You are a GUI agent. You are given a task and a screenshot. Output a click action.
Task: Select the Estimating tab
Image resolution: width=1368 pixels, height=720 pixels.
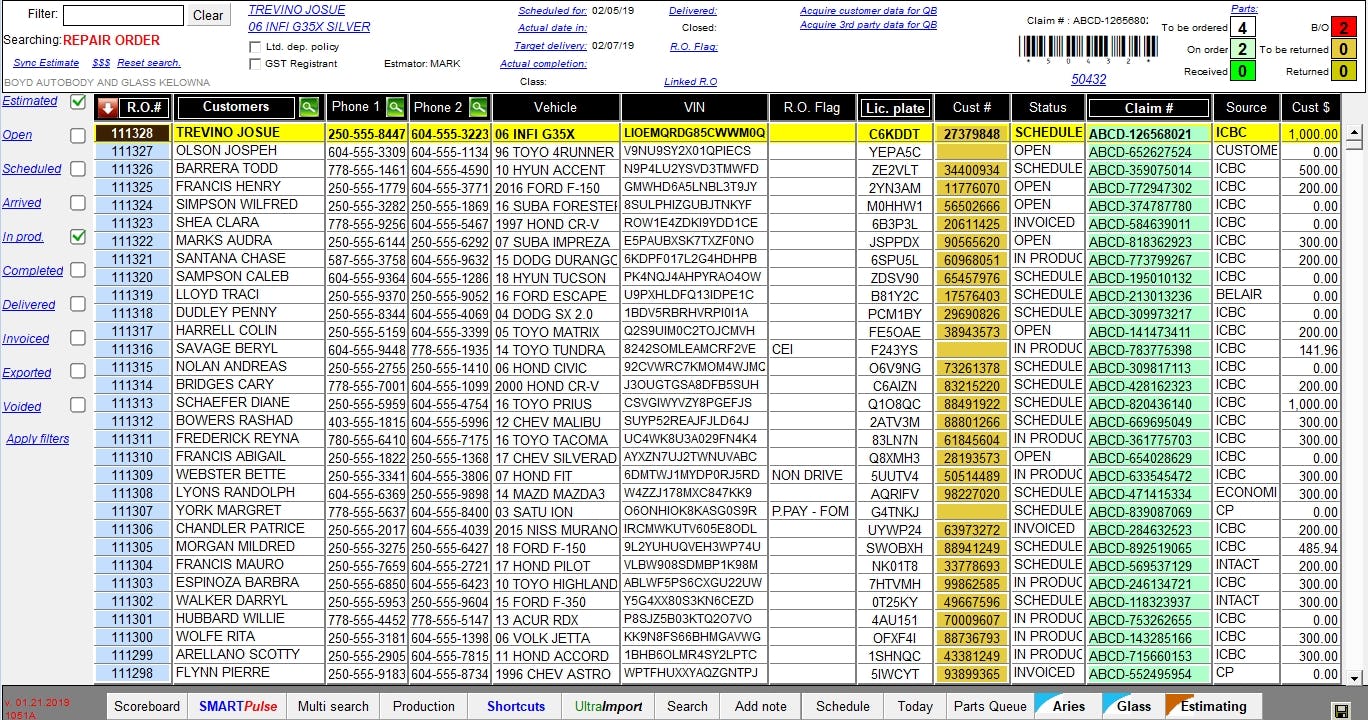pos(1211,706)
